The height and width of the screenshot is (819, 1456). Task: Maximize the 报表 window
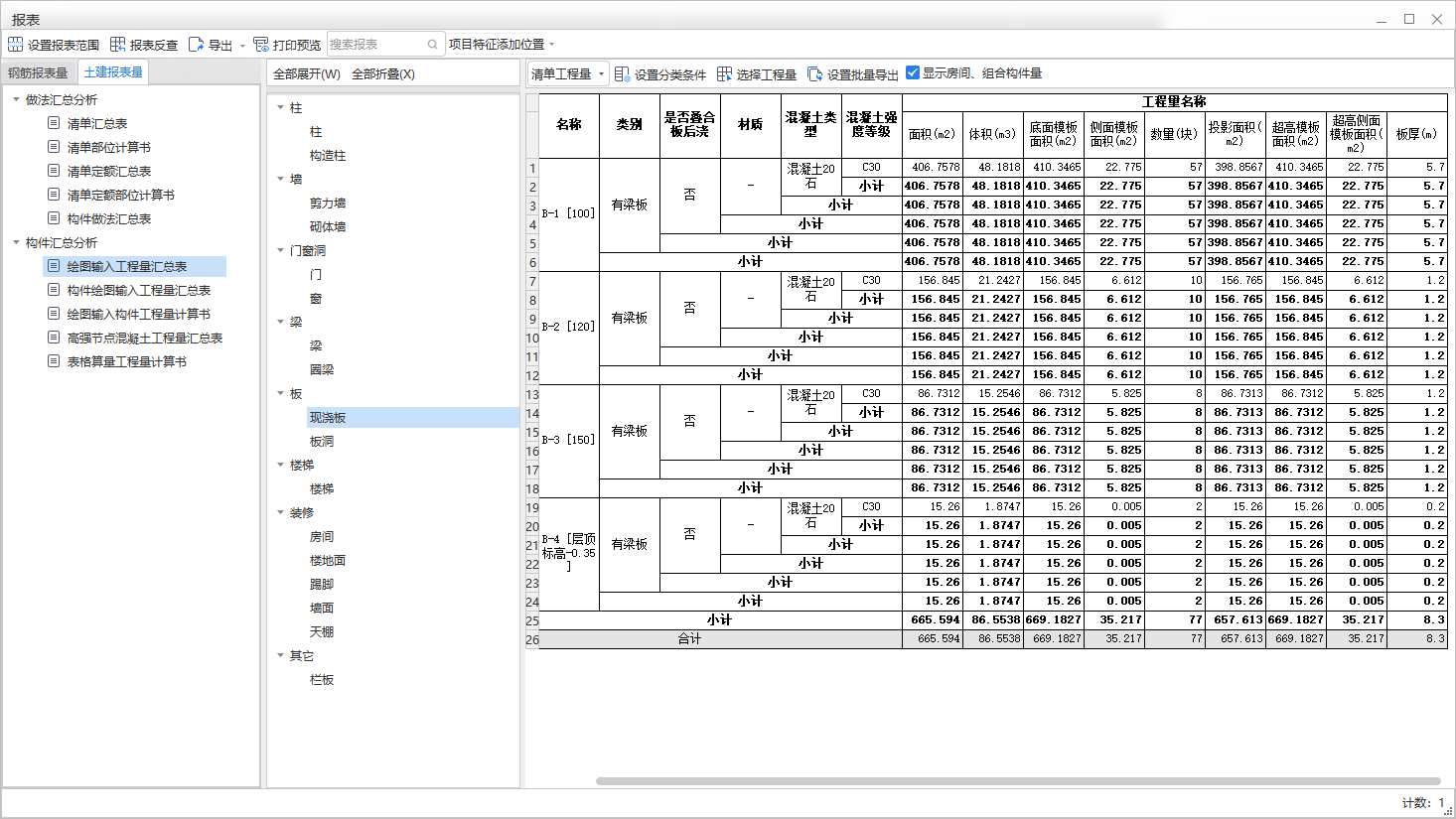coord(1408,19)
